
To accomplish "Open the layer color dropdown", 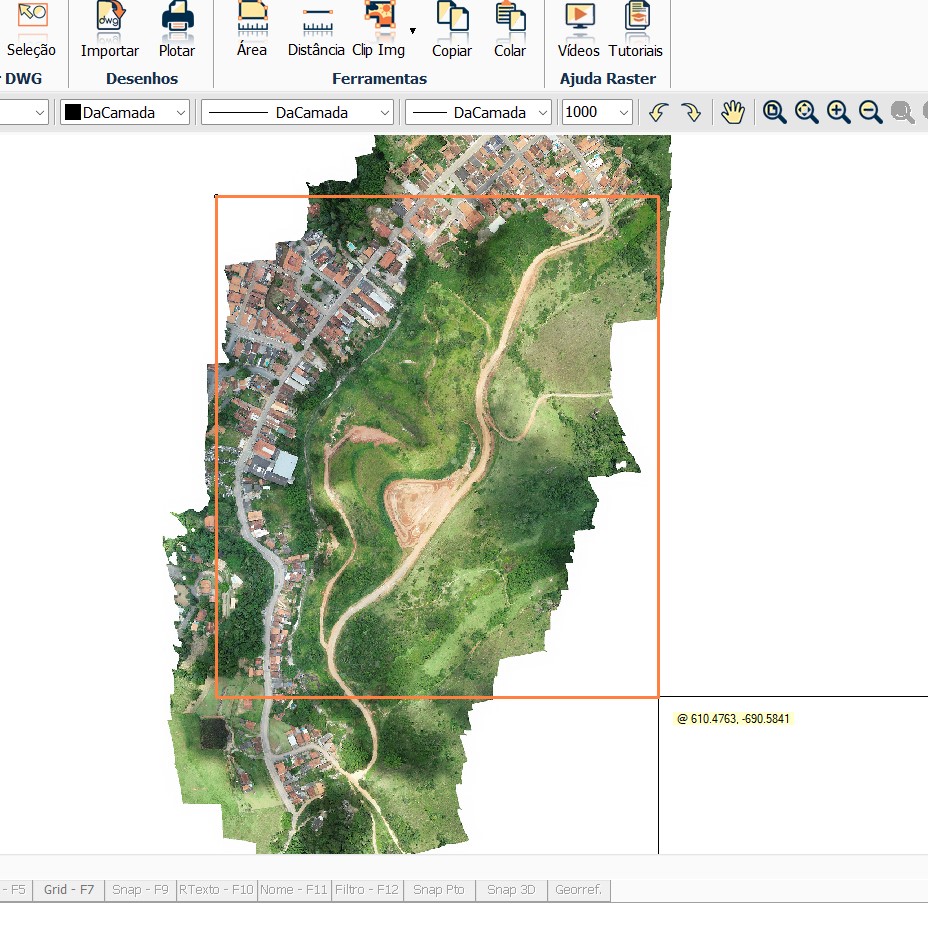I will 180,112.
